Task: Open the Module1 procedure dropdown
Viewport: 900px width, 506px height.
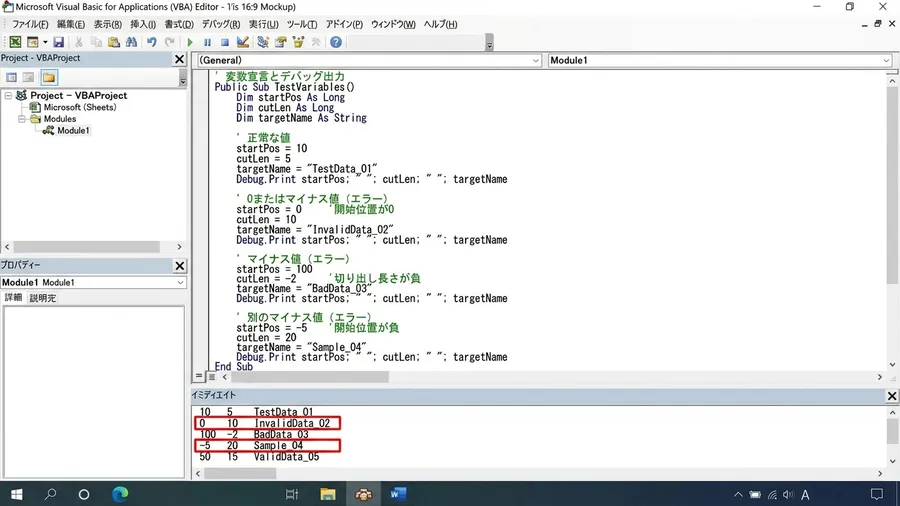Action: (886, 60)
